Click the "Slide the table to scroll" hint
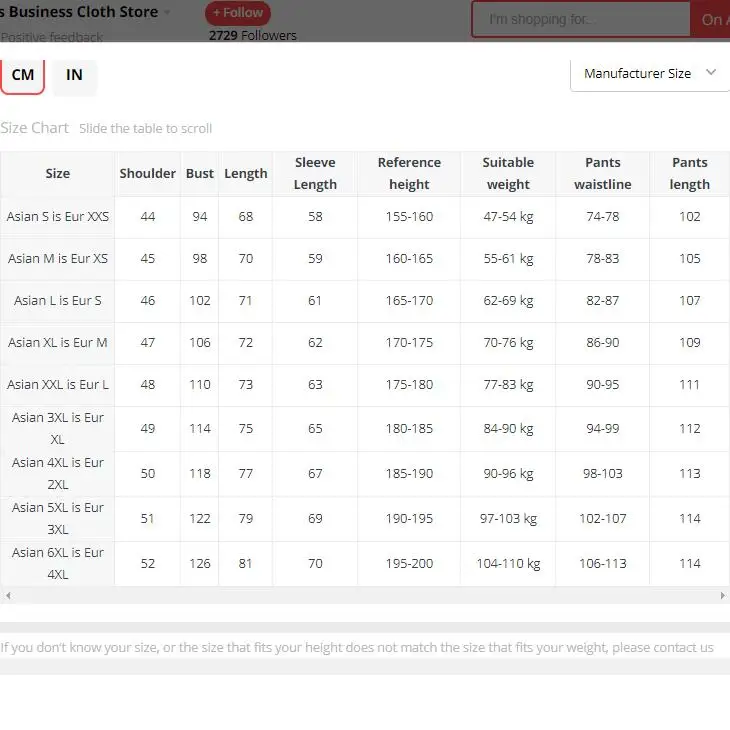 pyautogui.click(x=145, y=128)
